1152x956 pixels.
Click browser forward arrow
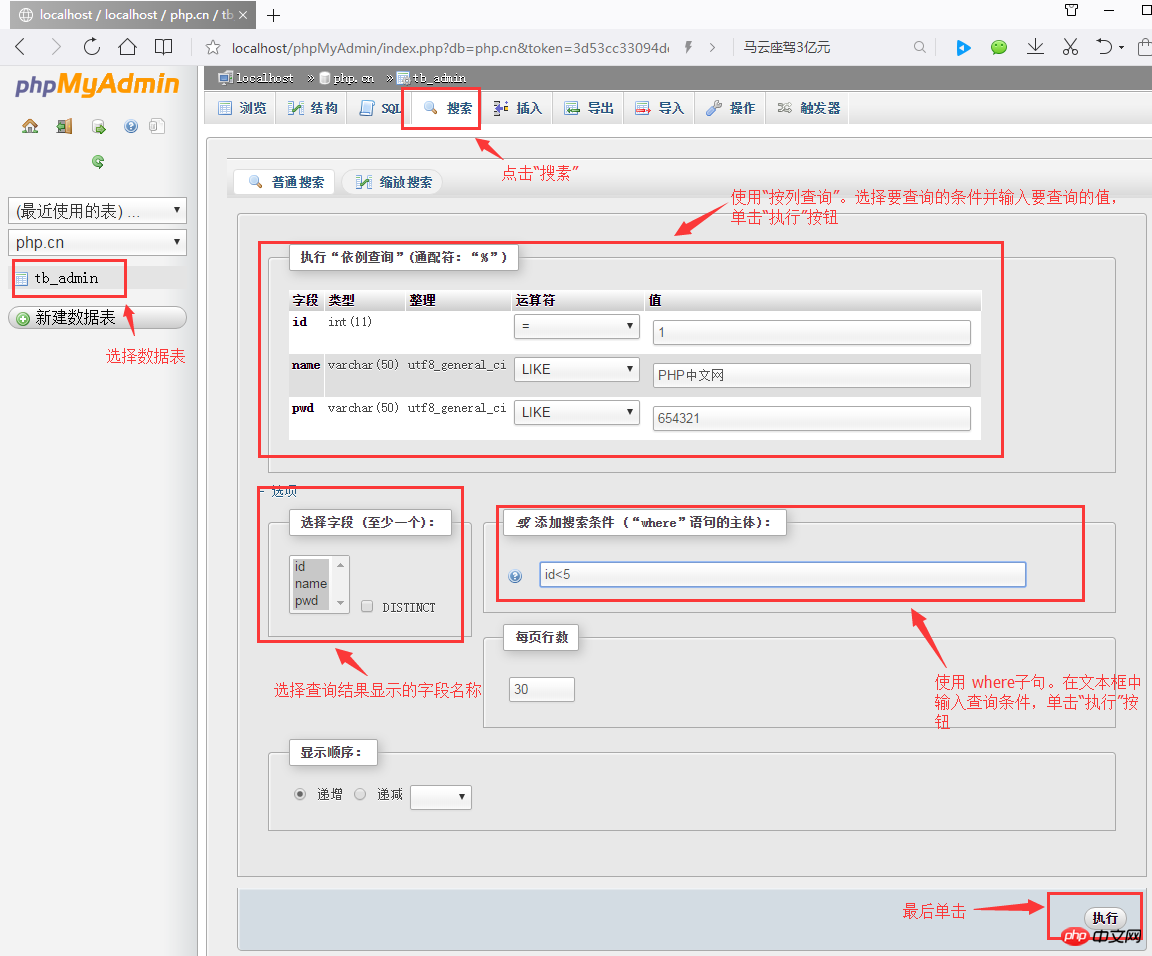[56, 47]
